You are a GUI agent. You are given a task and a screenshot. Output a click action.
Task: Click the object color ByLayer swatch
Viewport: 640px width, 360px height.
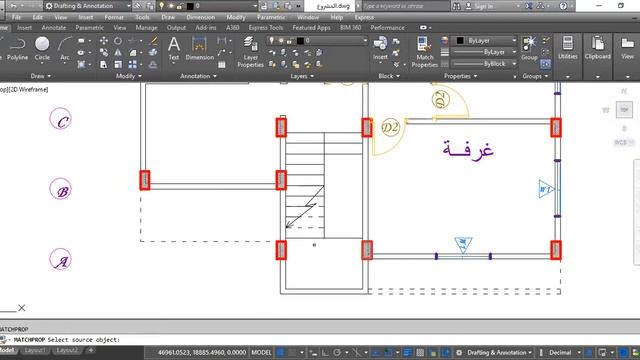point(460,40)
